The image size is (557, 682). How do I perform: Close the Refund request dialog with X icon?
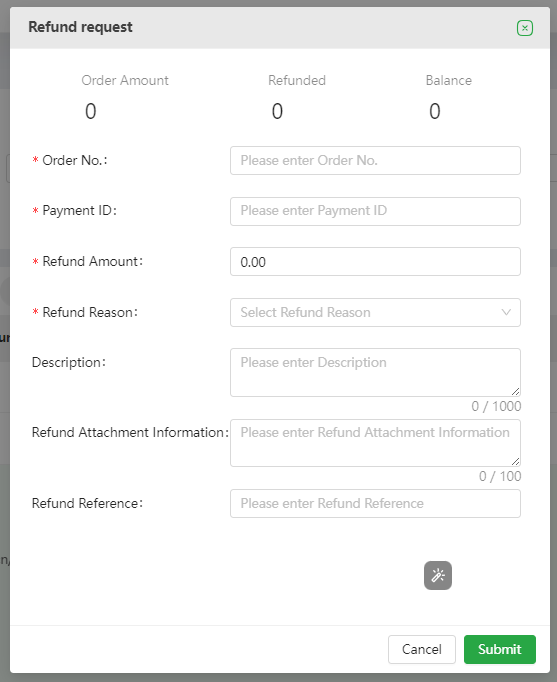pyautogui.click(x=525, y=28)
